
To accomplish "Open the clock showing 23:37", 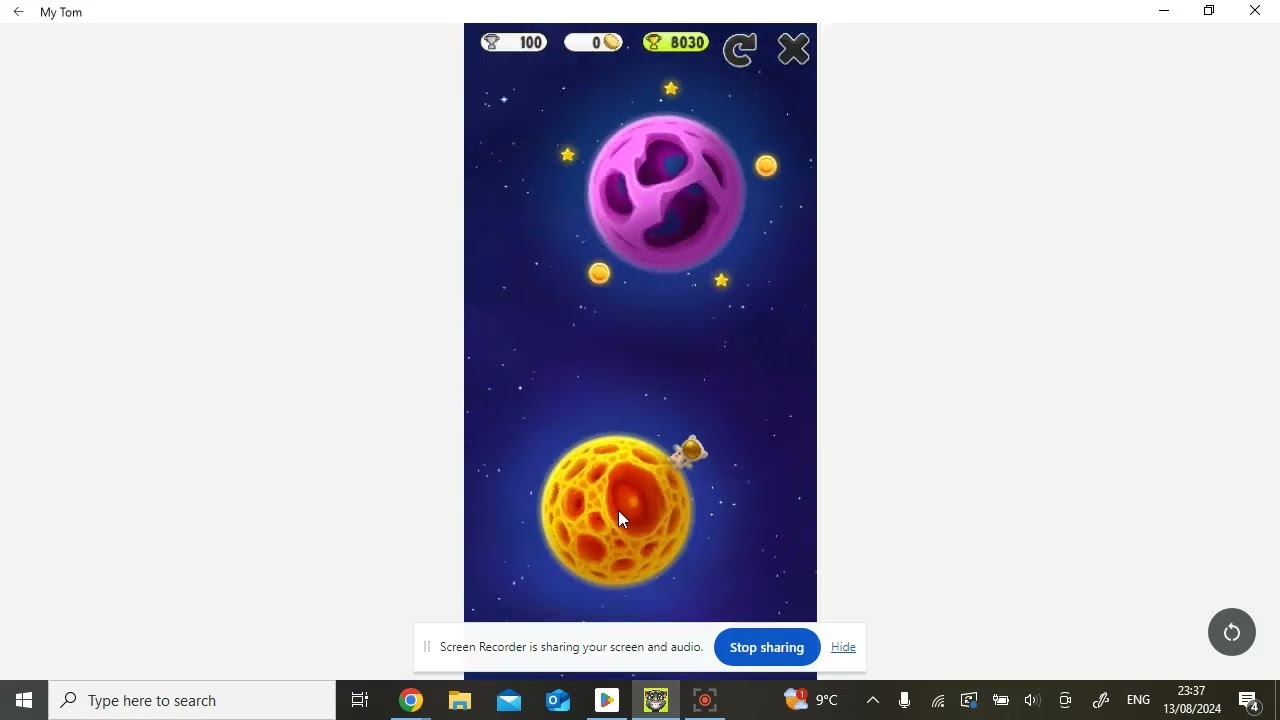I will [1192, 700].
